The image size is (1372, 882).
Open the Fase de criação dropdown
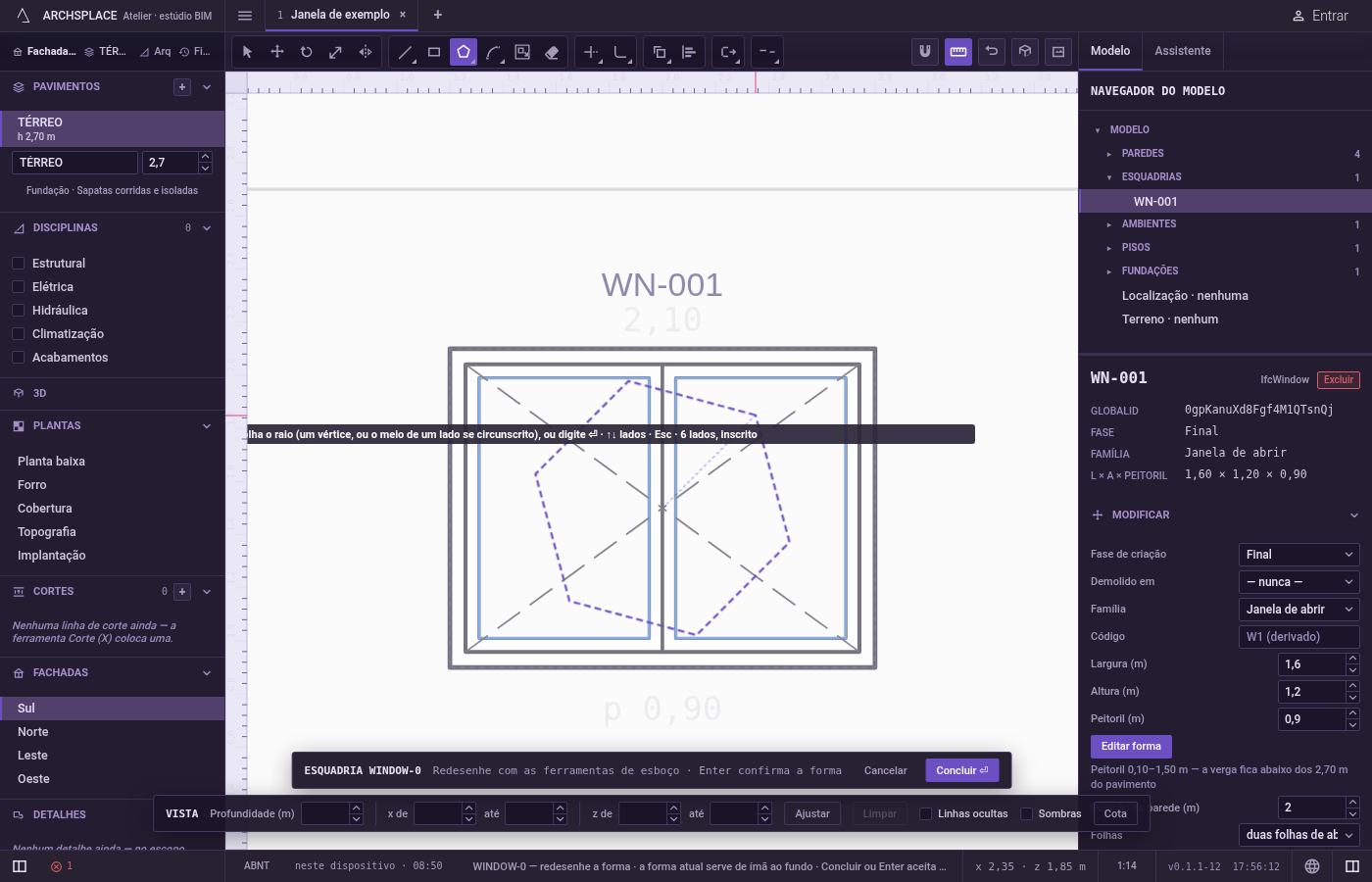1299,555
